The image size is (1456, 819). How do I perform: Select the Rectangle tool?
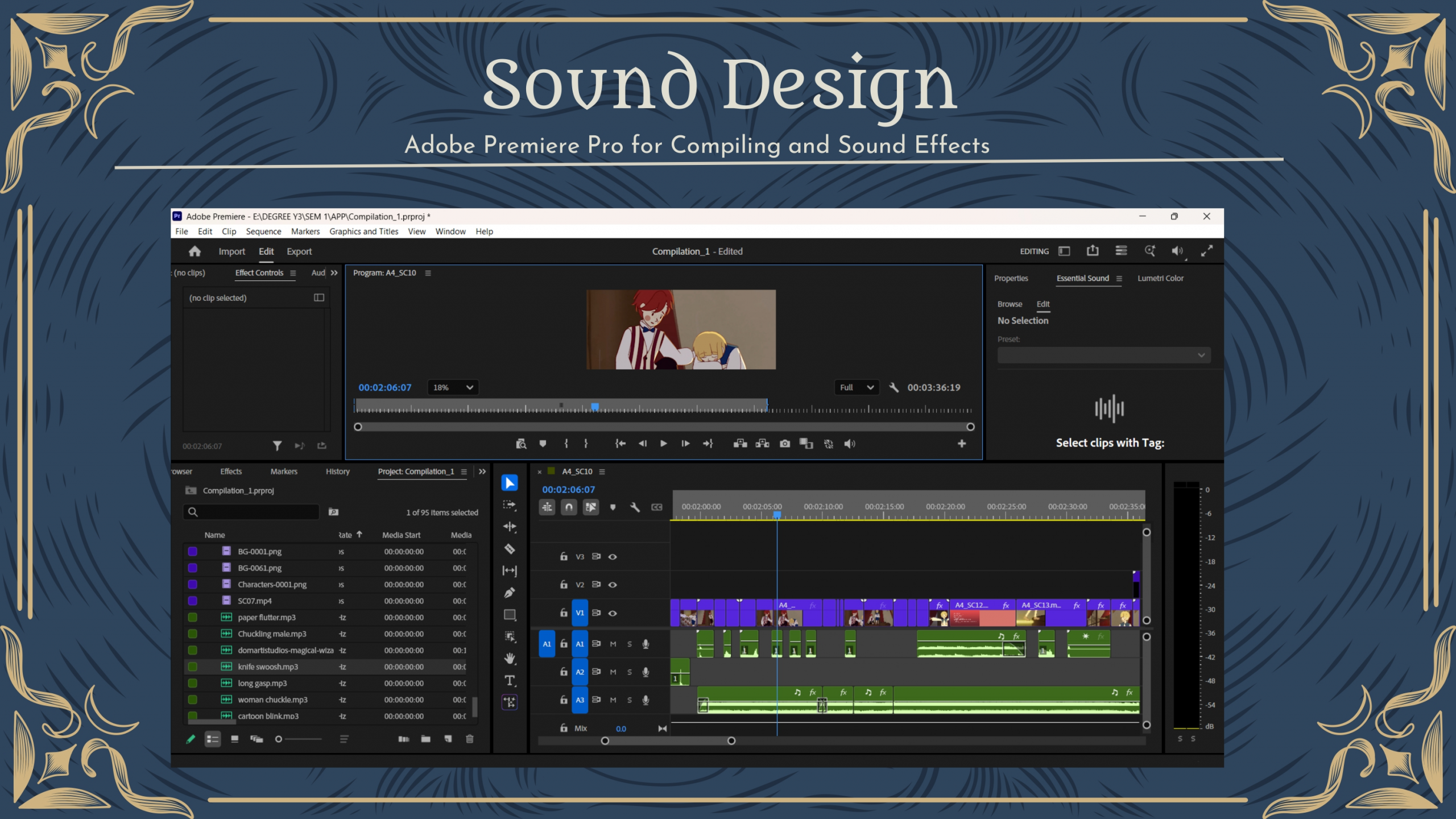[x=510, y=615]
